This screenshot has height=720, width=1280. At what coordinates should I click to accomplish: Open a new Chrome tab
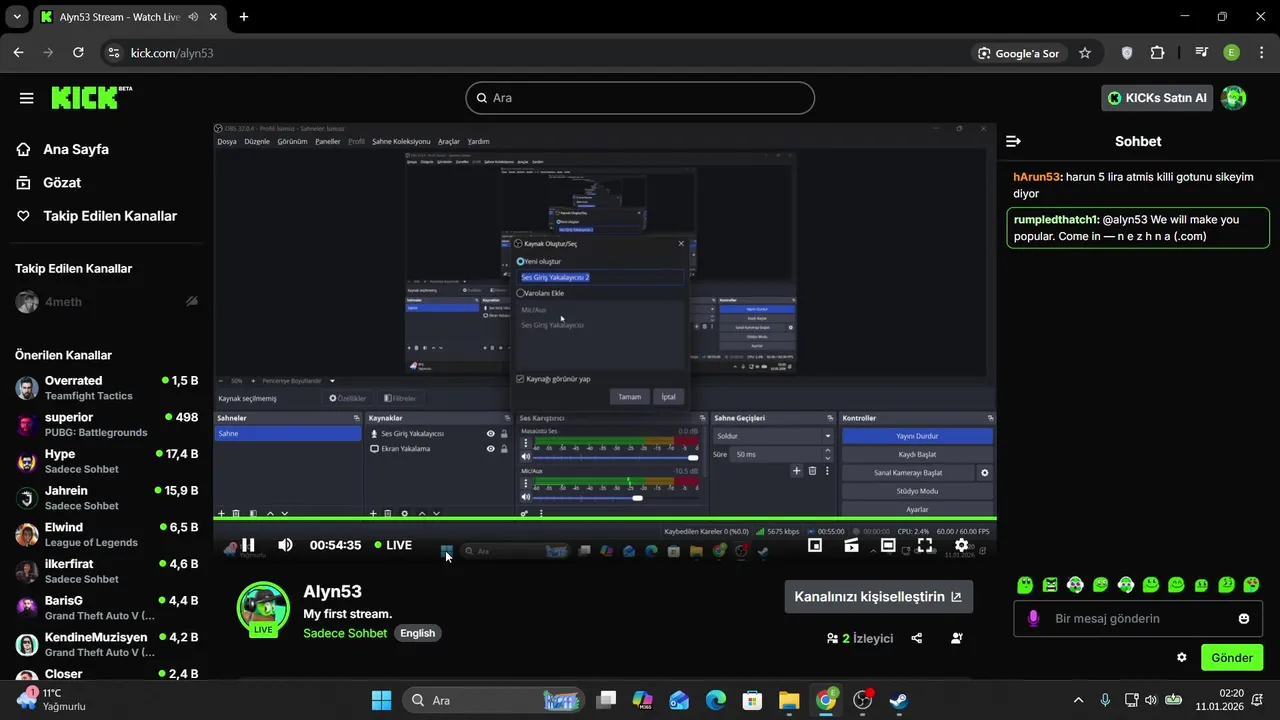244,17
